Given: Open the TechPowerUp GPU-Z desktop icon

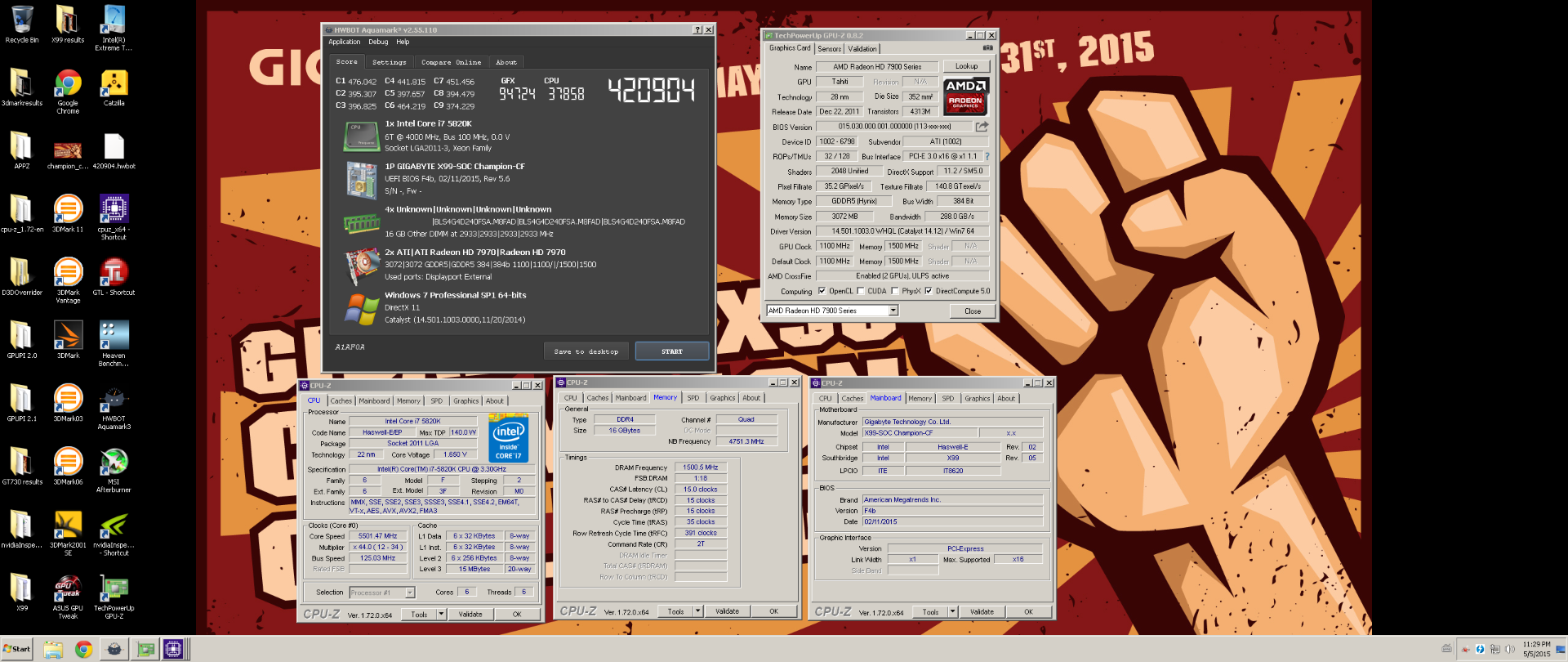Looking at the screenshot, I should tap(114, 597).
